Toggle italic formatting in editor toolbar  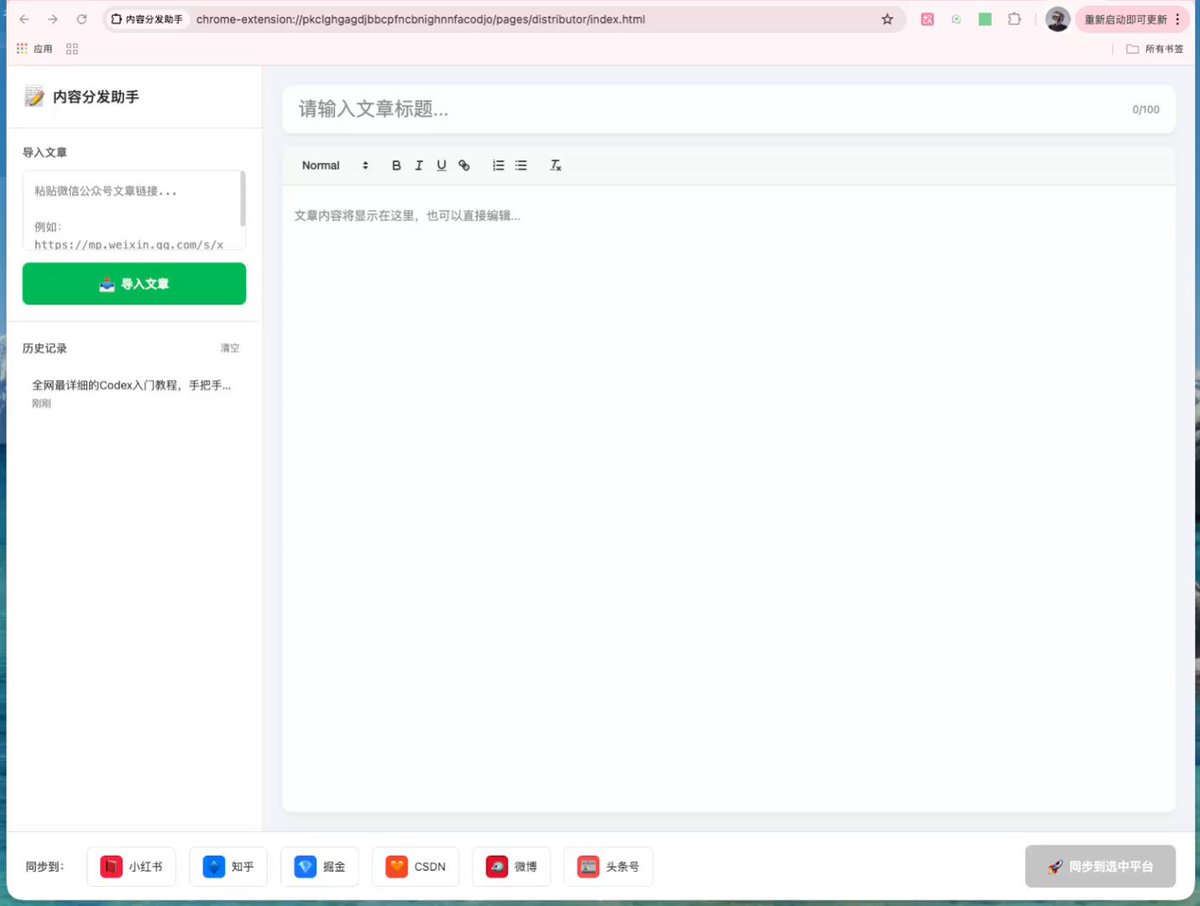(419, 166)
